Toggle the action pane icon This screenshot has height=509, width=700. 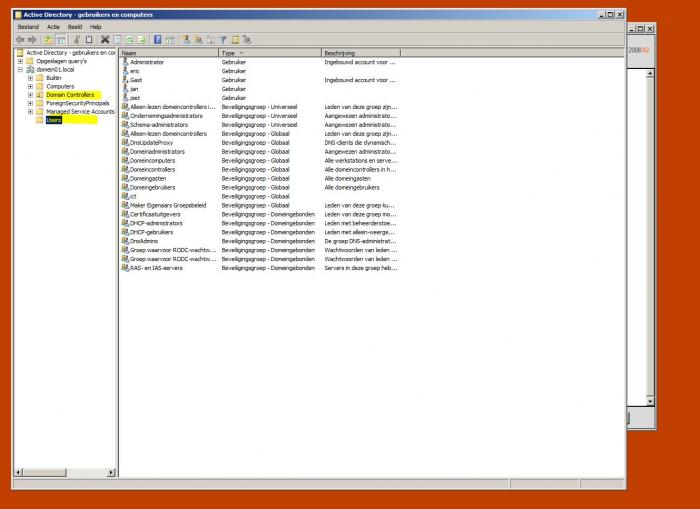[x=170, y=40]
